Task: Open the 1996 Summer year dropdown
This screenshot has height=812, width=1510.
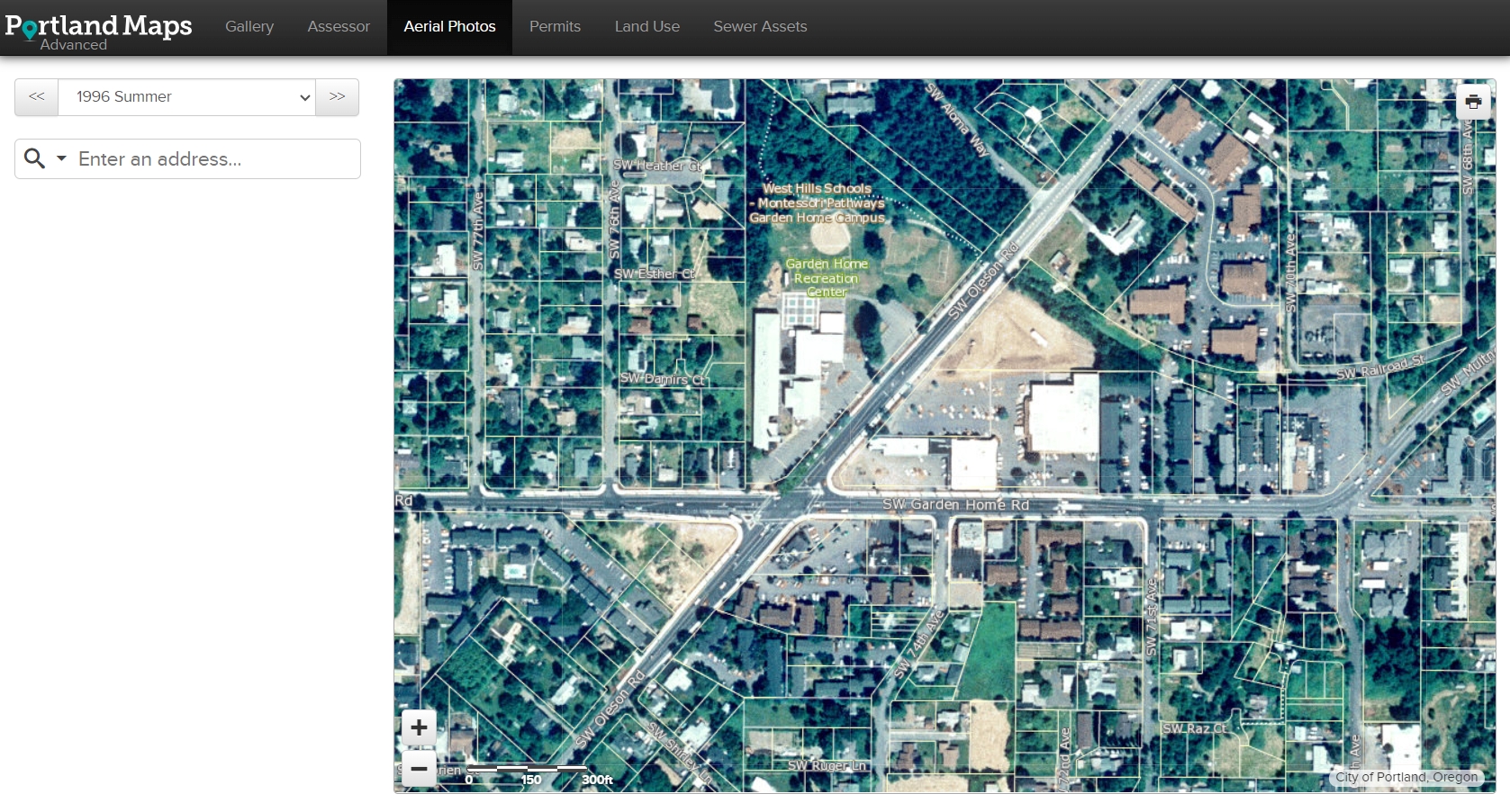Action: (186, 97)
